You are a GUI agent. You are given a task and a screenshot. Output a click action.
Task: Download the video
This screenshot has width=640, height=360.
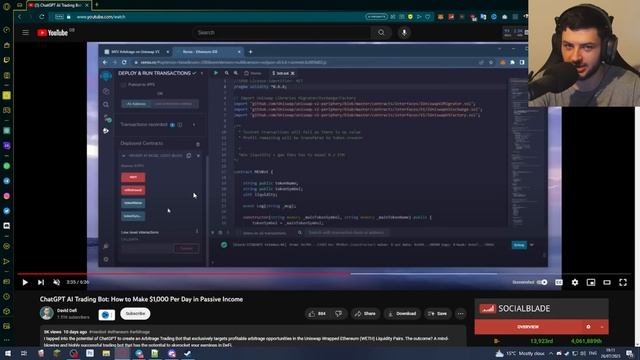coord(402,313)
